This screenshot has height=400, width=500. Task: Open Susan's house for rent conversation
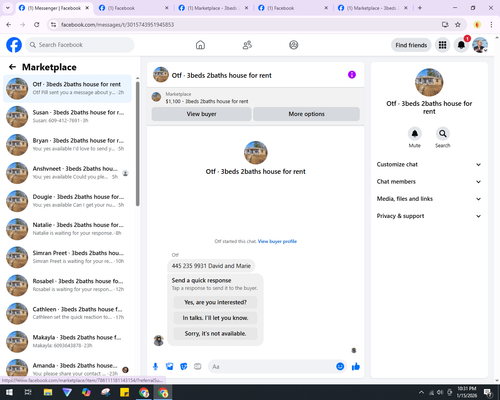click(x=67, y=117)
